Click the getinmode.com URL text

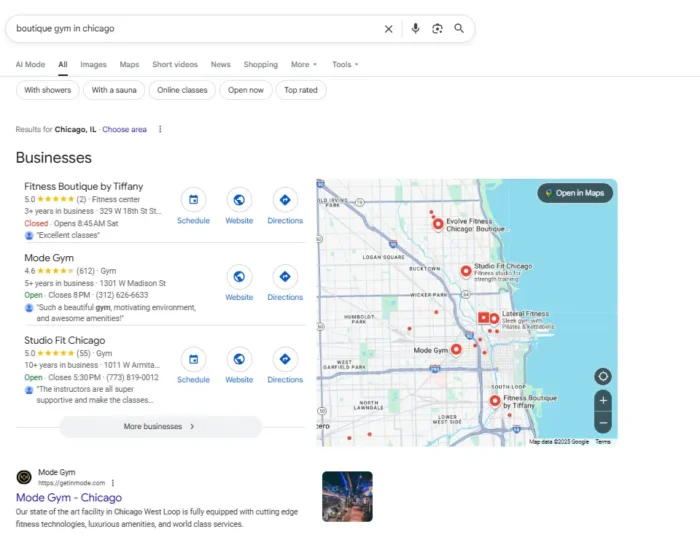(x=71, y=483)
